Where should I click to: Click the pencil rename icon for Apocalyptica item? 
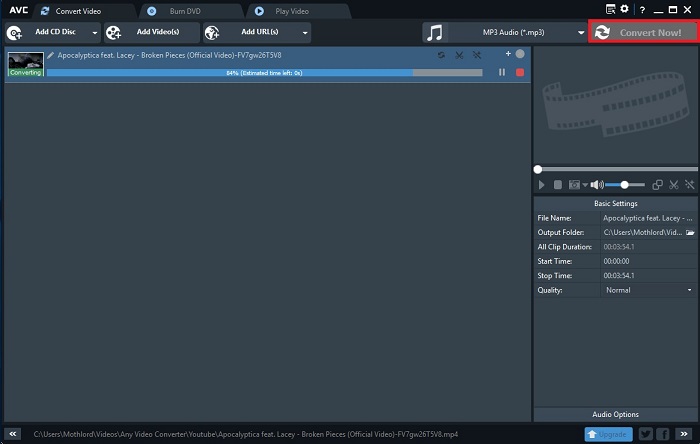coord(50,55)
